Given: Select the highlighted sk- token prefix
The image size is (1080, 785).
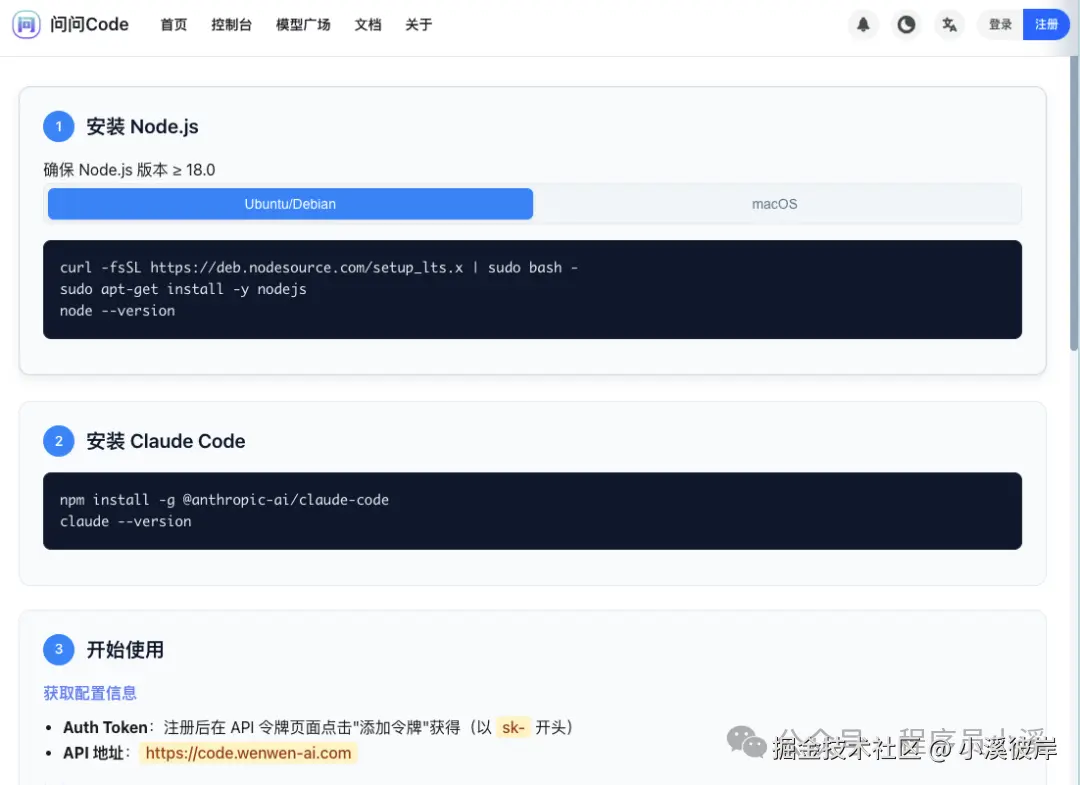Looking at the screenshot, I should click(x=513, y=727).
